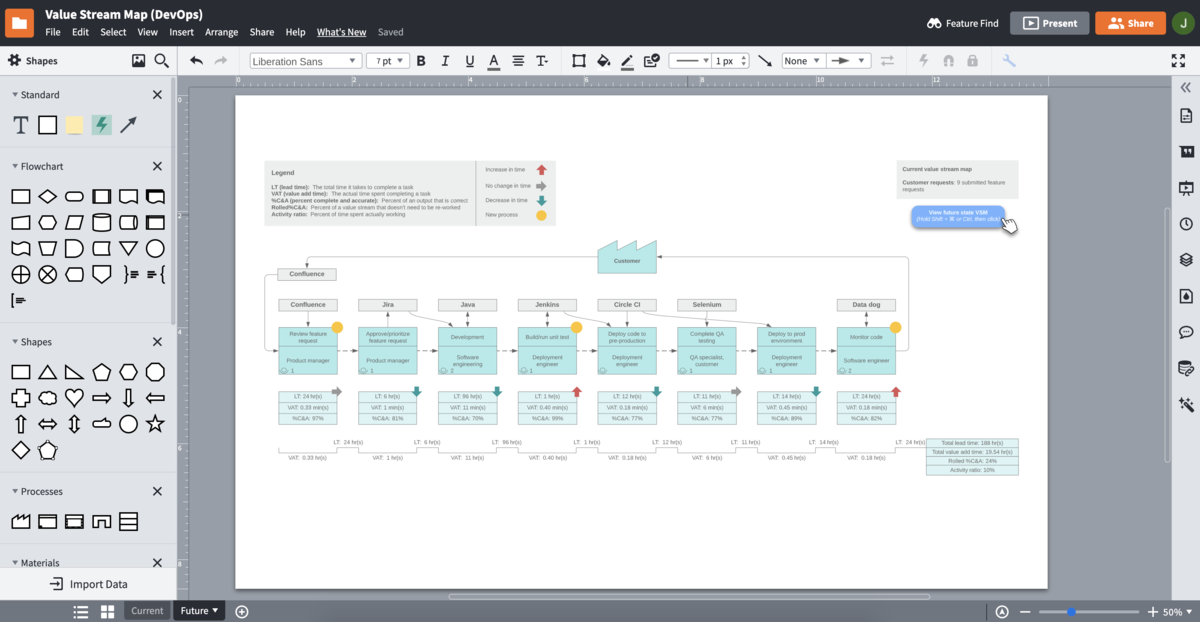Screen dimensions: 1200x622
Task: Select the Text shape in Standard section
Action: [x=20, y=125]
